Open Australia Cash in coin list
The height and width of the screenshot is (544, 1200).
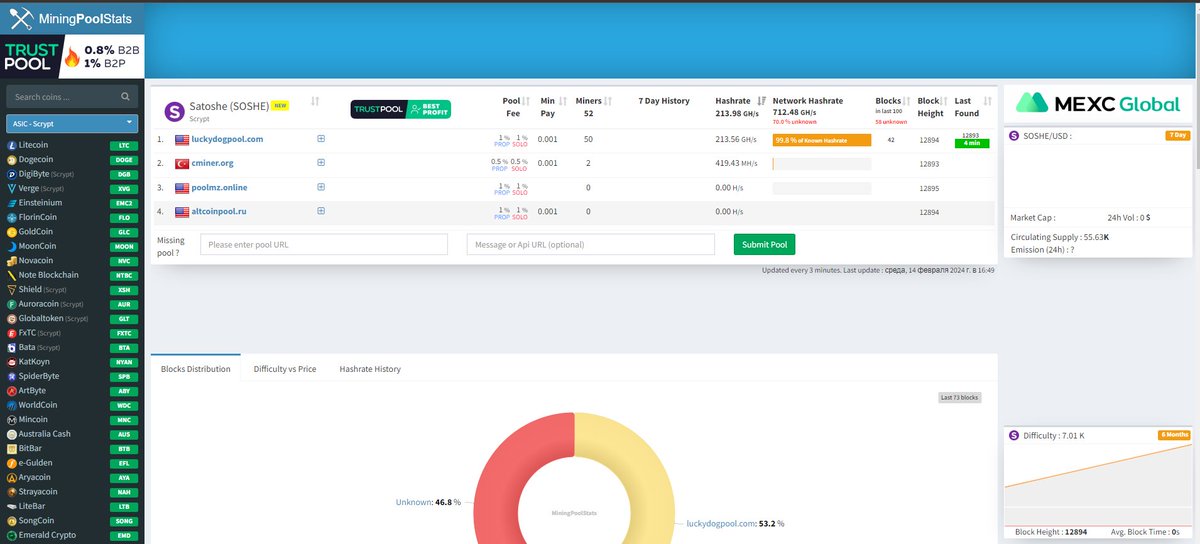[x=45, y=434]
